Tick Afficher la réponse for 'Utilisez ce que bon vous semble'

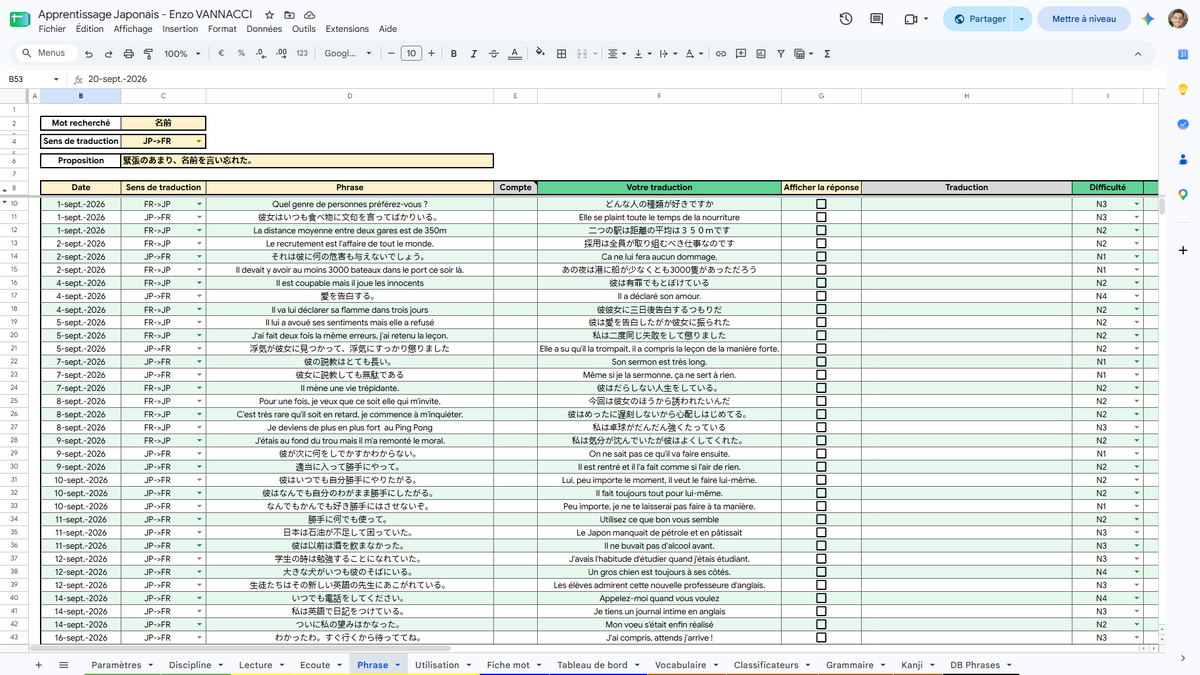821,519
